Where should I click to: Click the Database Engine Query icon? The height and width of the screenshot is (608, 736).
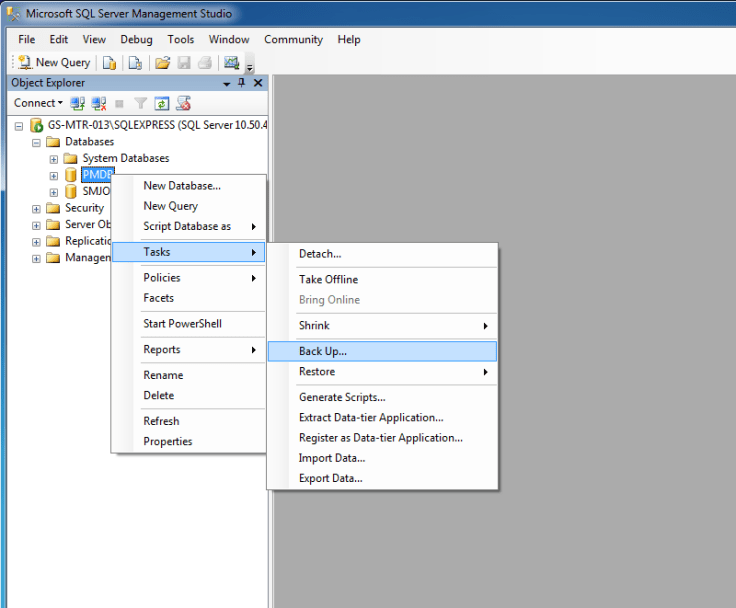(x=110, y=62)
